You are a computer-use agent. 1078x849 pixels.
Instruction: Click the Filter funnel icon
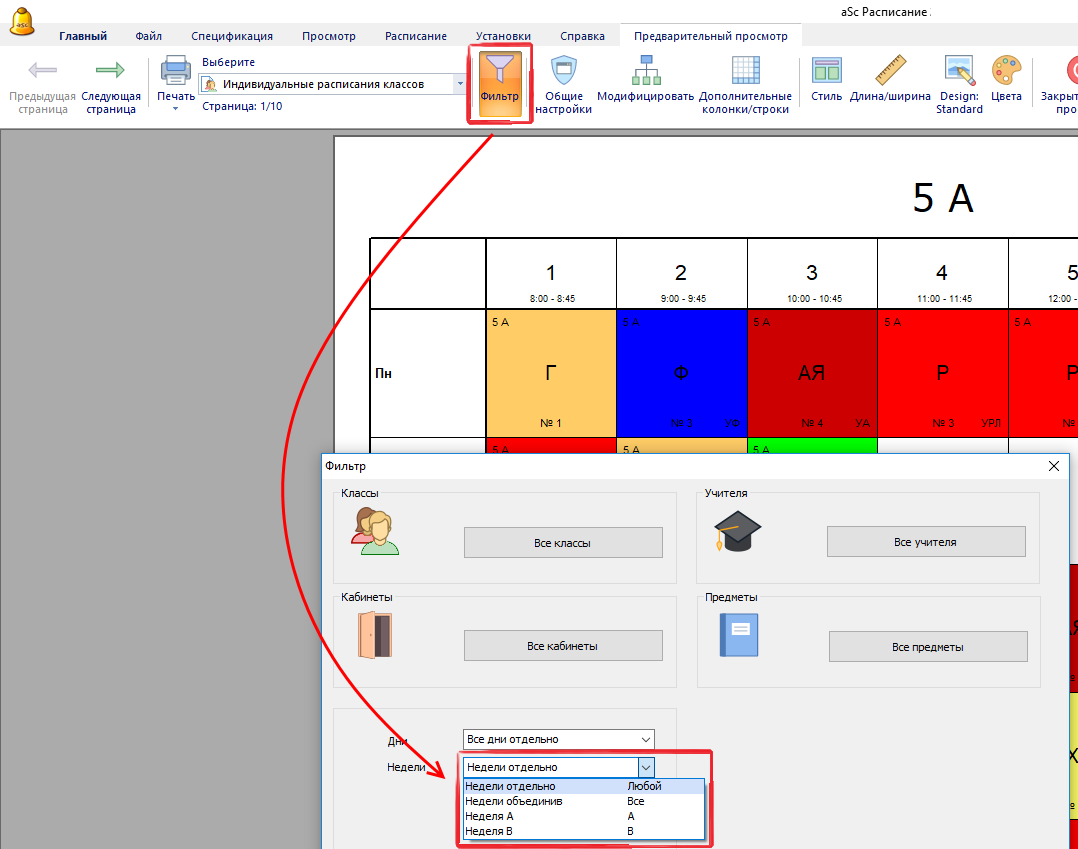(x=499, y=74)
